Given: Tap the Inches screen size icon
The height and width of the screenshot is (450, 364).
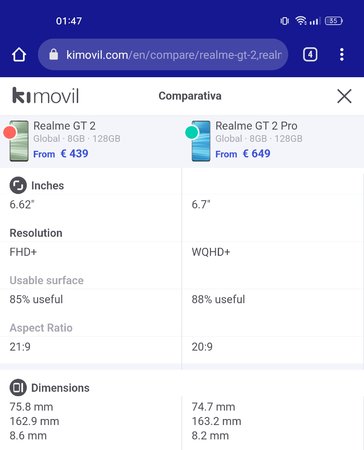Looking at the screenshot, I should [x=18, y=185].
